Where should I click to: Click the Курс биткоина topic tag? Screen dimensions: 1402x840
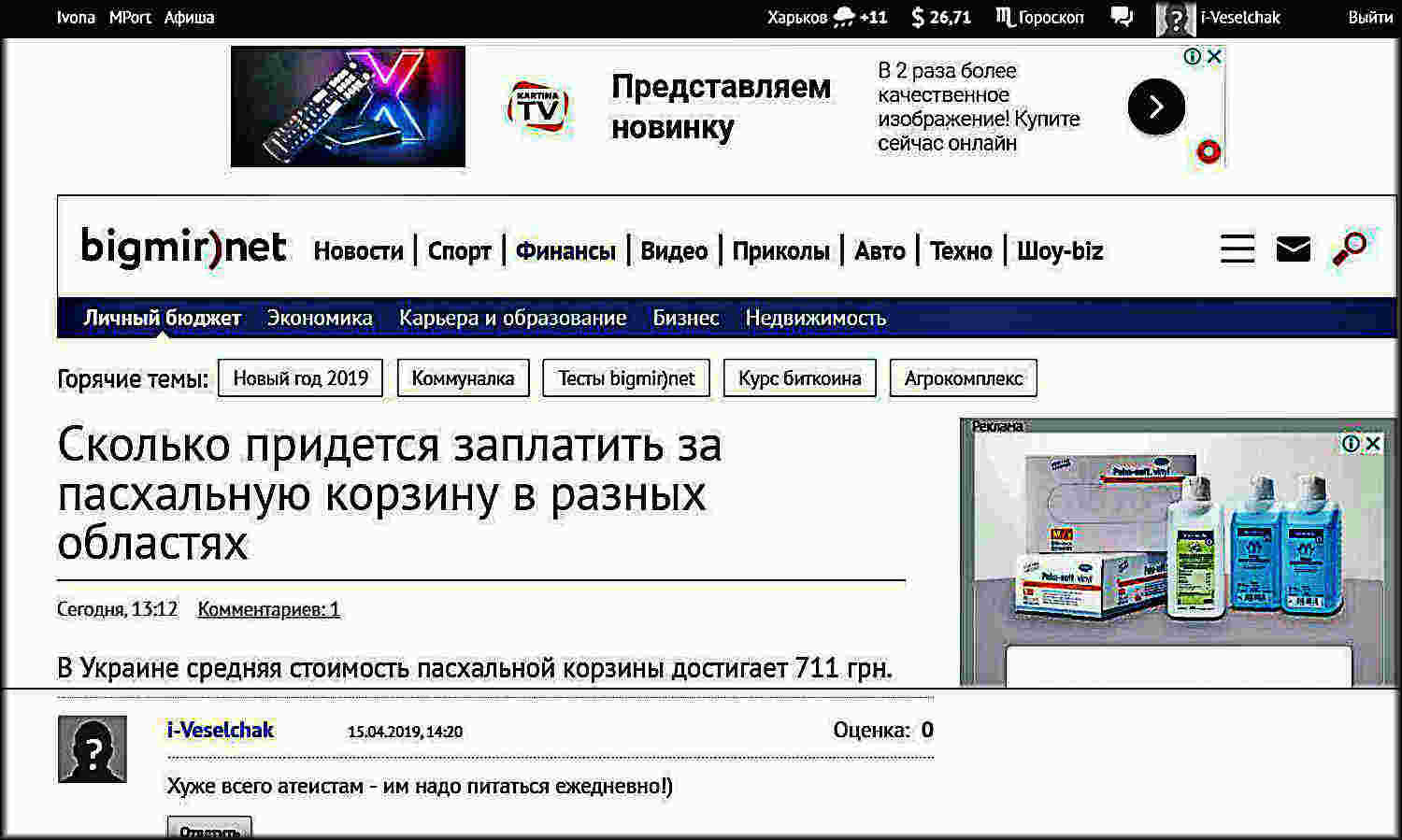tap(799, 378)
